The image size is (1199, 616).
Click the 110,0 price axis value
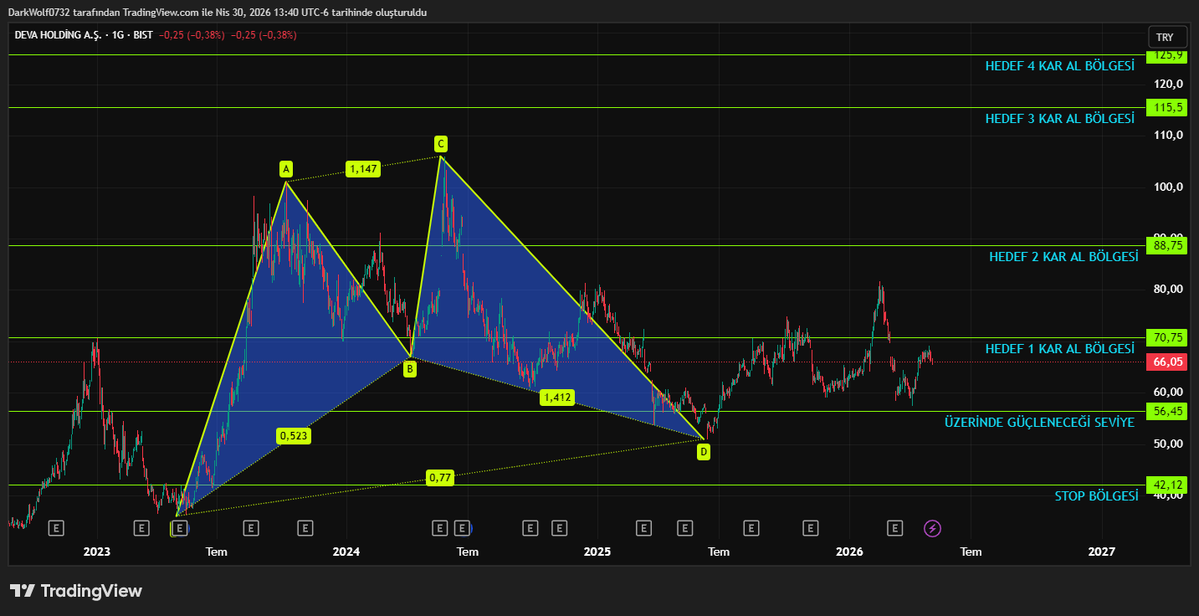(1168, 135)
